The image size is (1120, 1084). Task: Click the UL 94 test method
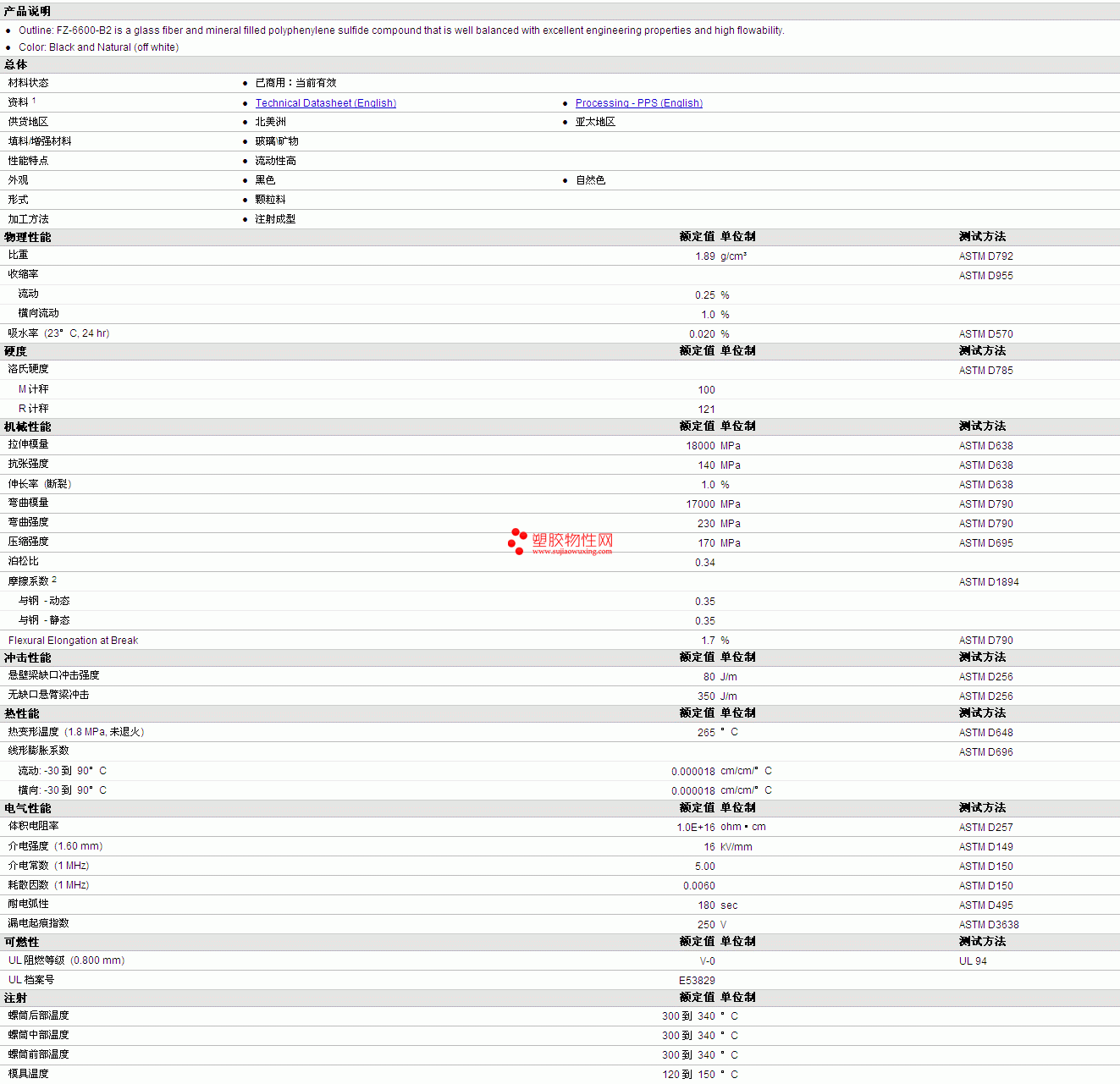[x=973, y=961]
